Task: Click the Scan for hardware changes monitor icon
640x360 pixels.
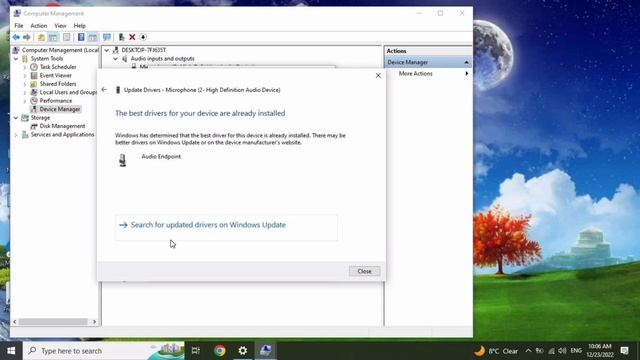Action: [x=107, y=37]
